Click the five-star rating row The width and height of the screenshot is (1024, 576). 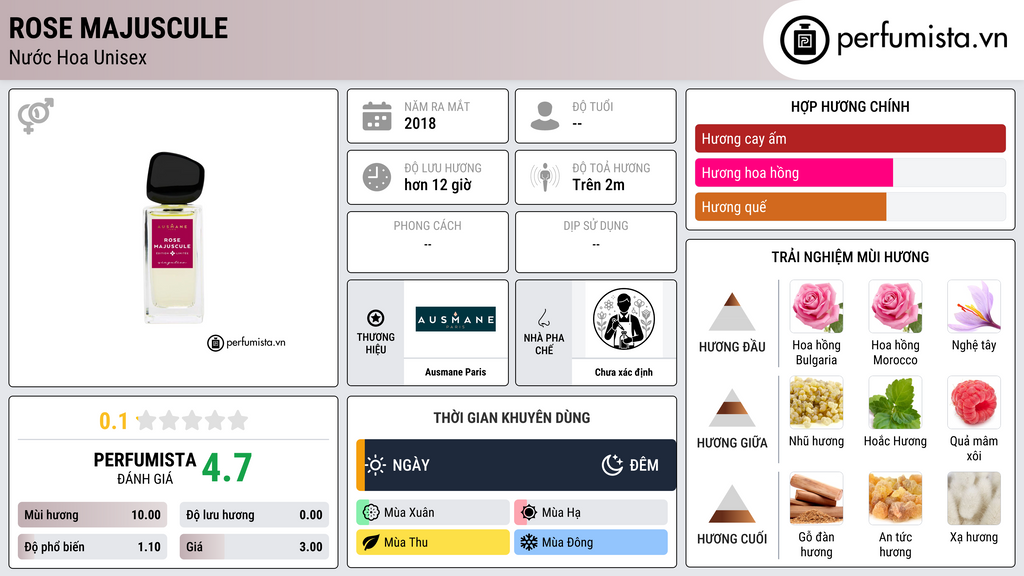pos(193,420)
